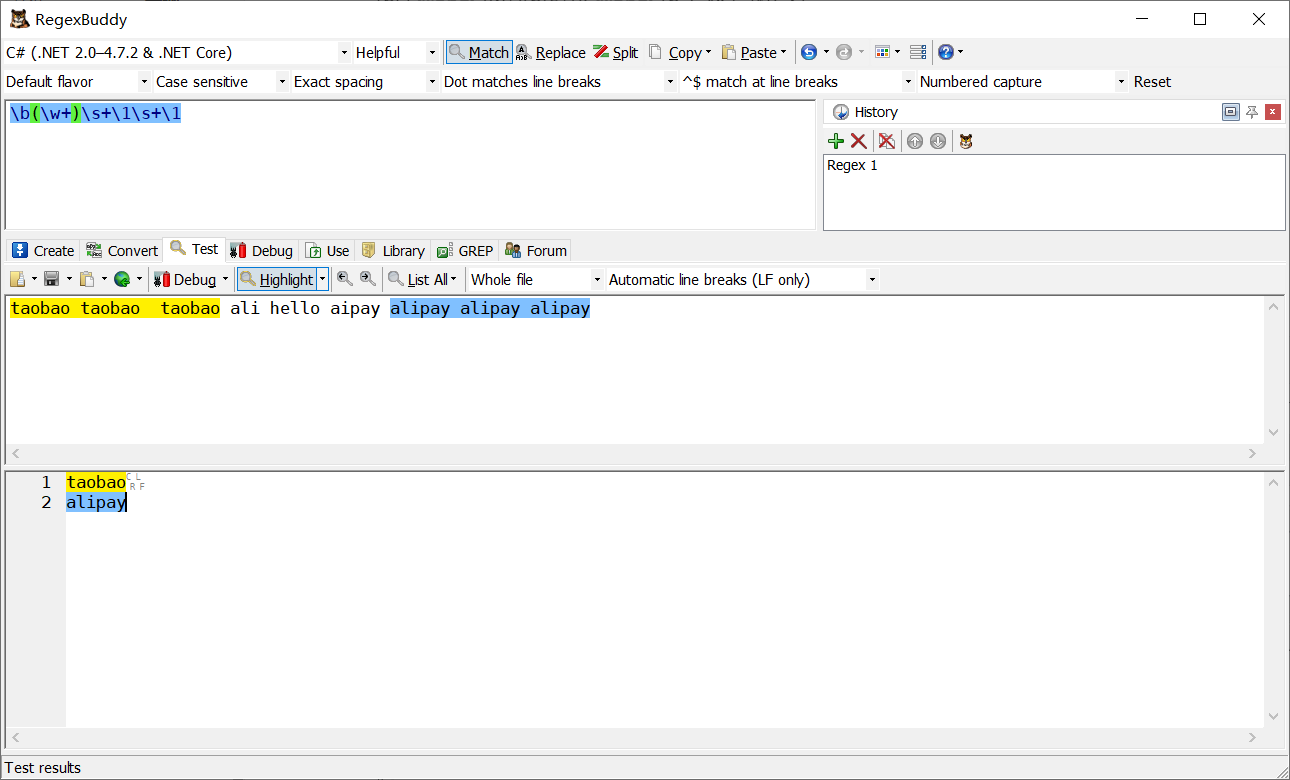Switch to Split mode
This screenshot has height=780, width=1290.
(x=615, y=52)
